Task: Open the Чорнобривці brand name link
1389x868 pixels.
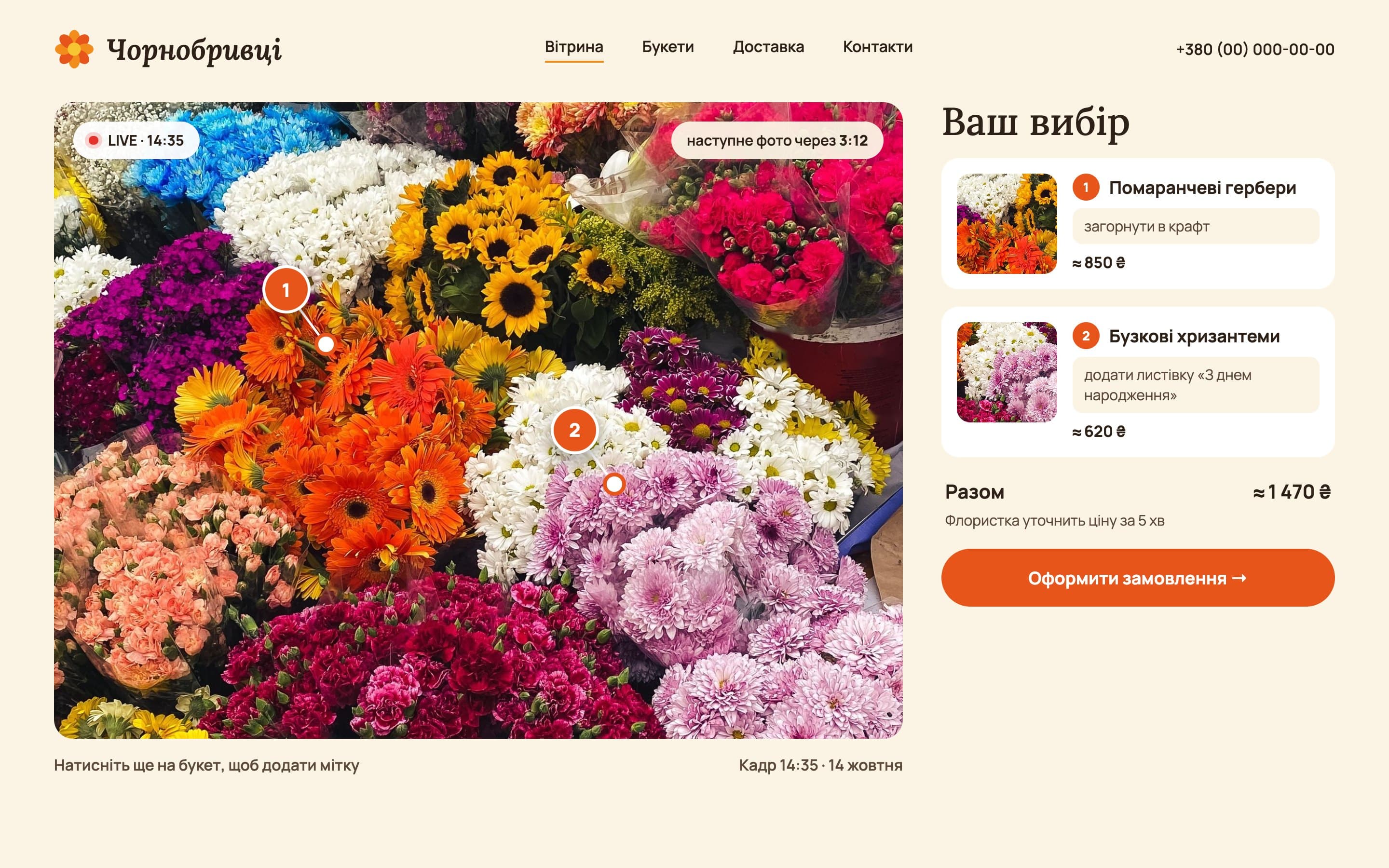Action: pyautogui.click(x=194, y=50)
